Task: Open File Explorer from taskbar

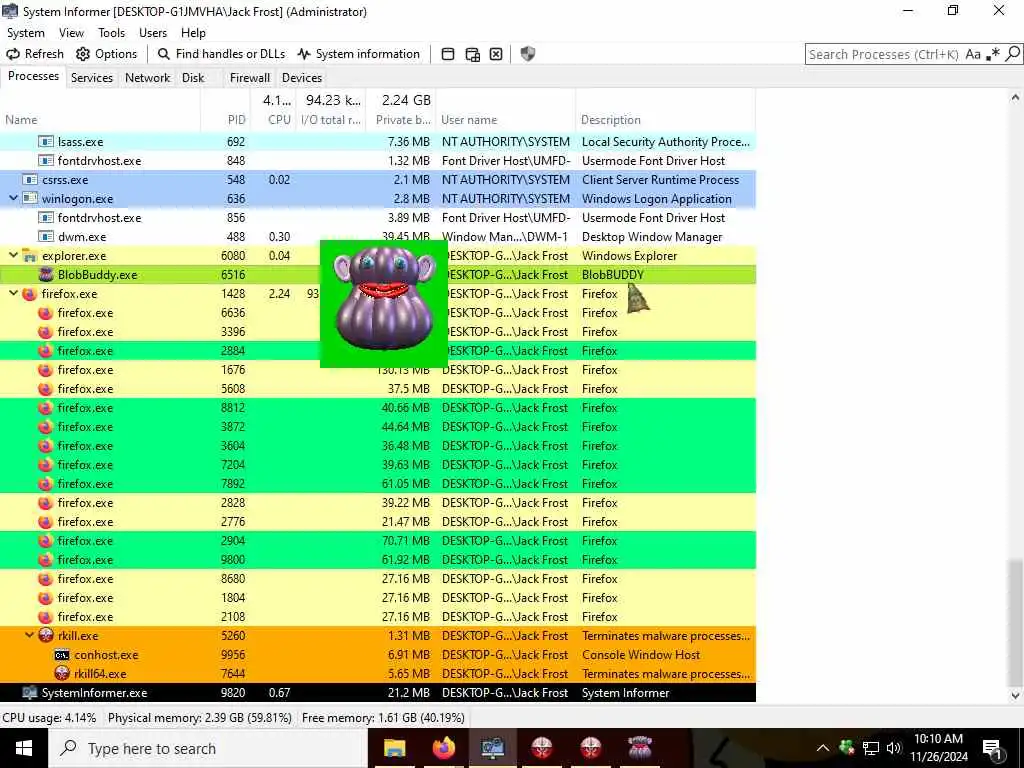Action: pyautogui.click(x=395, y=748)
